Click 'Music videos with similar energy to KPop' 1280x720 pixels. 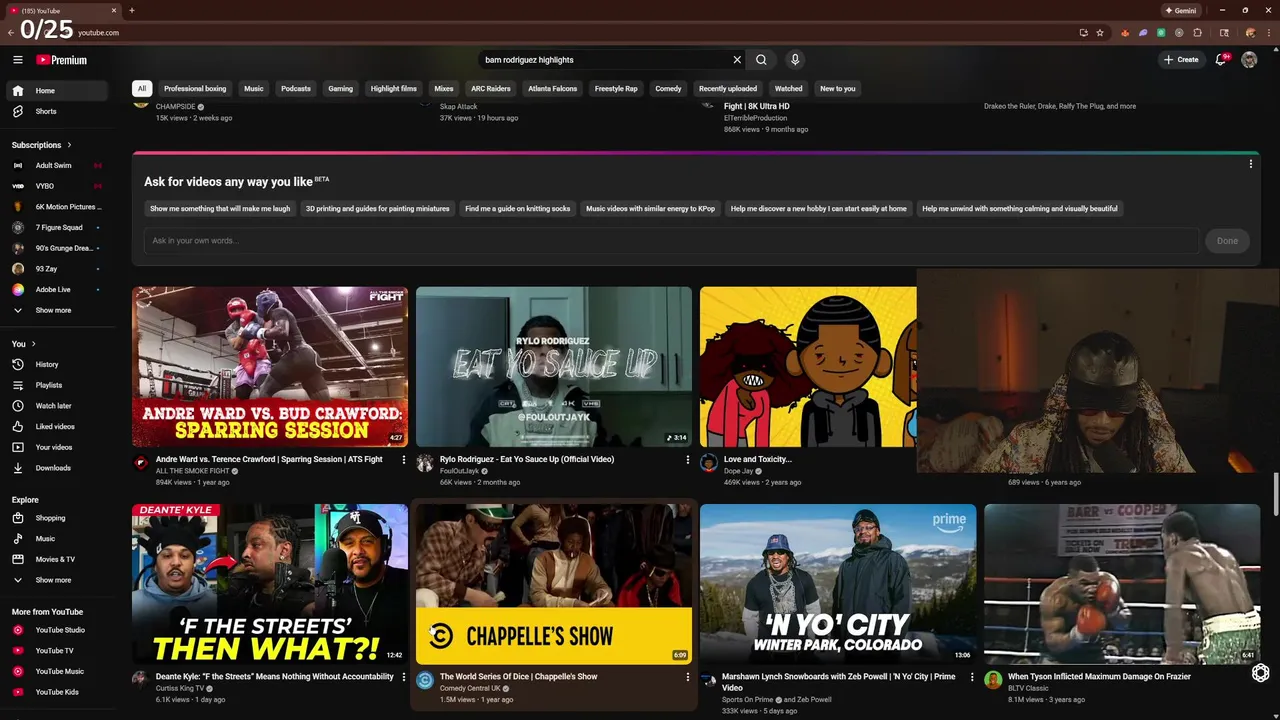click(651, 209)
